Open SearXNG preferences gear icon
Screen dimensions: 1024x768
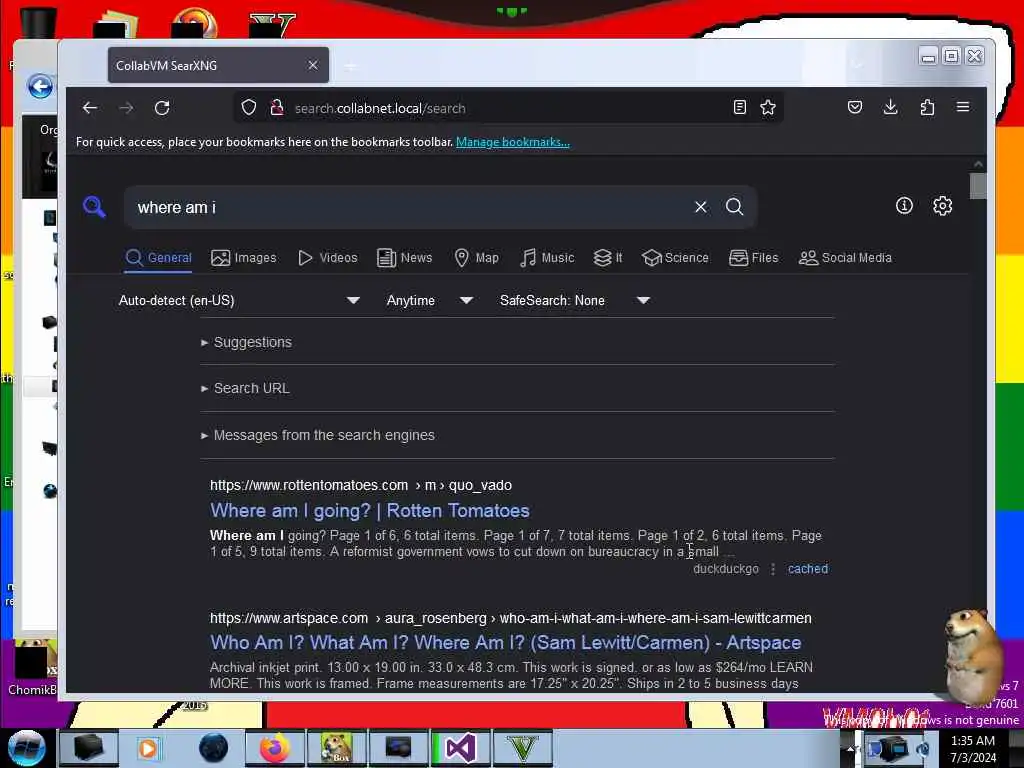942,206
